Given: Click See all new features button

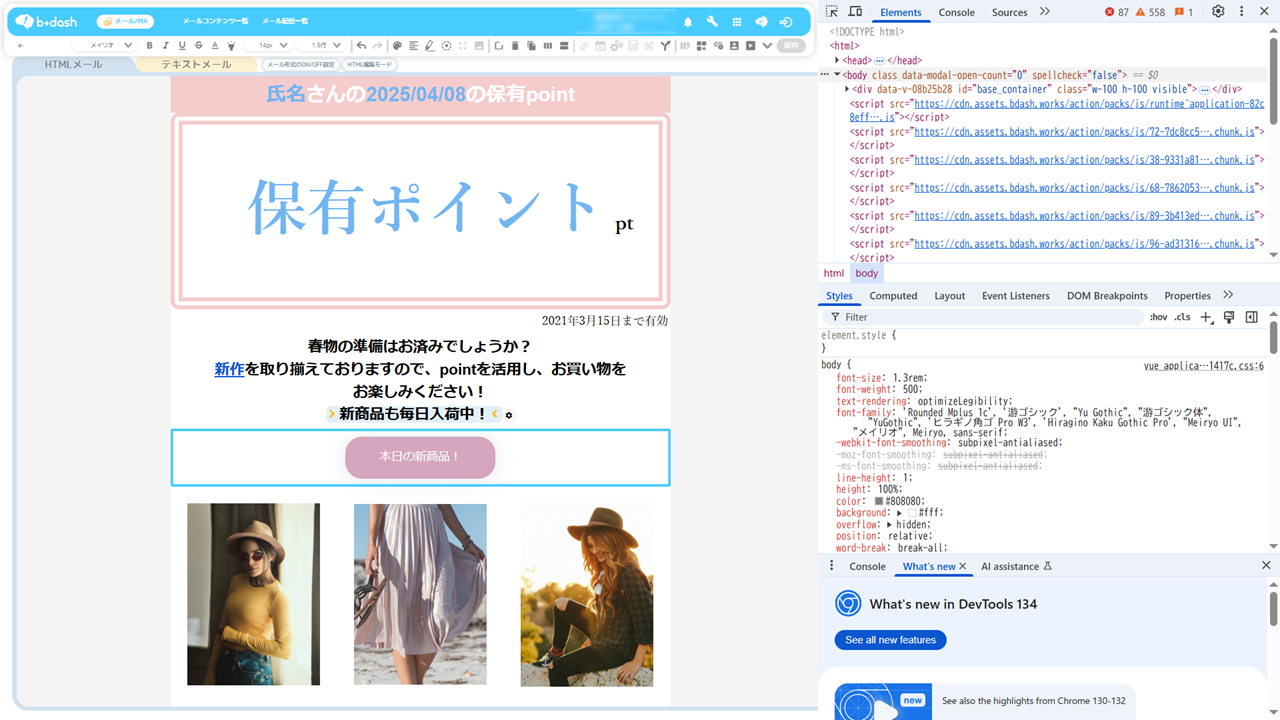Looking at the screenshot, I should coord(890,640).
